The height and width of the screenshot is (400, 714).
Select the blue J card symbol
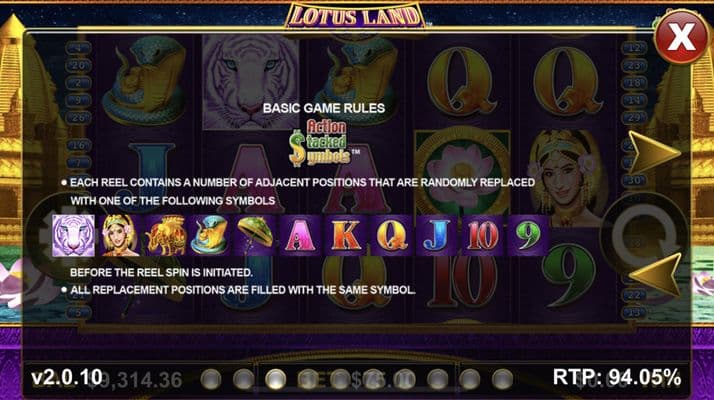click(437, 236)
